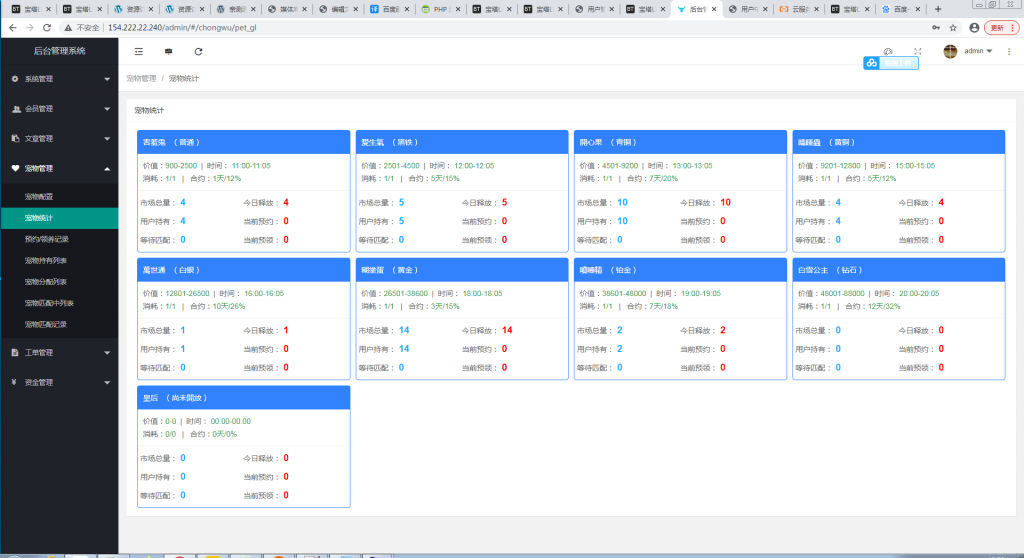Open the vertical three-dot menu beside admin
Viewport: 1024px width, 558px height.
pyautogui.click(x=1009, y=51)
